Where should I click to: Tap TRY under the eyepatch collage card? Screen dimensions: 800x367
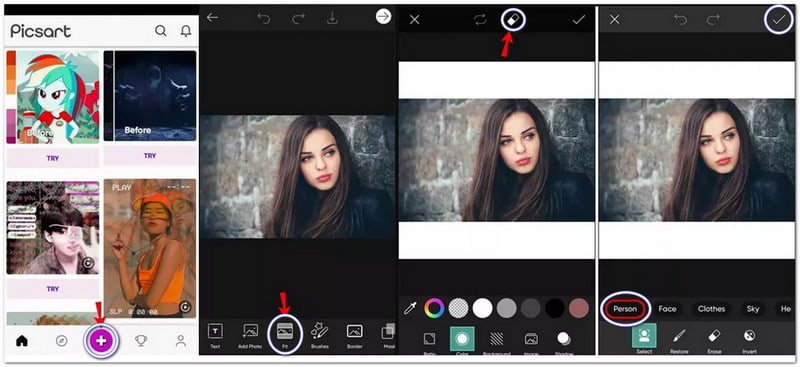point(53,289)
